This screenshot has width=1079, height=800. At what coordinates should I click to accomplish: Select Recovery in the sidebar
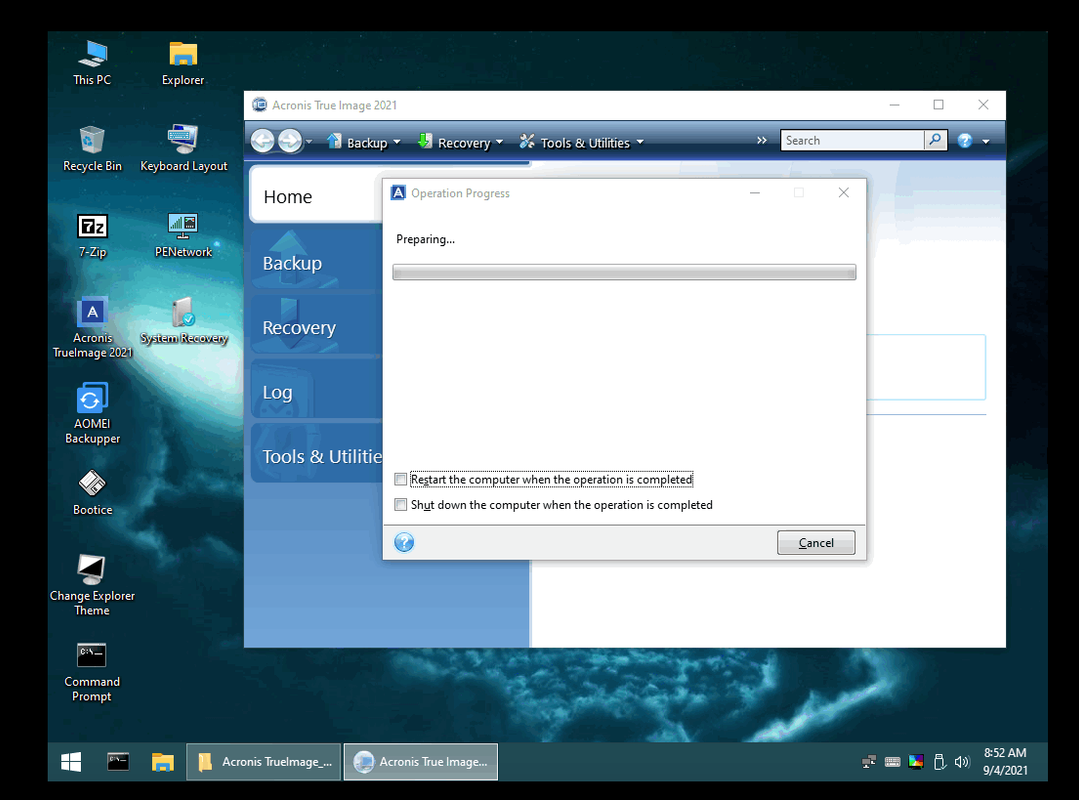[317, 327]
